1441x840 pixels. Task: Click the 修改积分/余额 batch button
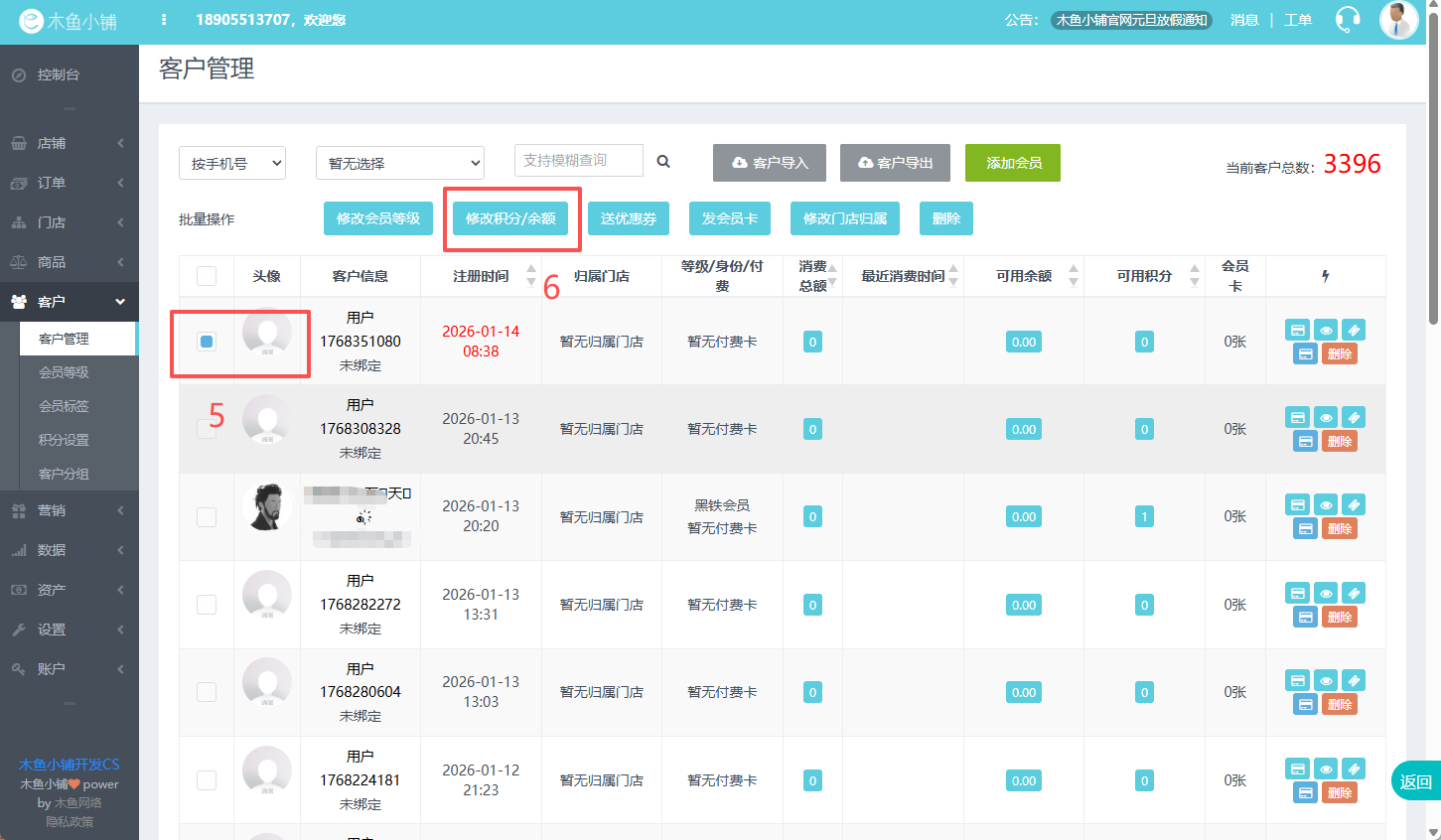tap(510, 218)
